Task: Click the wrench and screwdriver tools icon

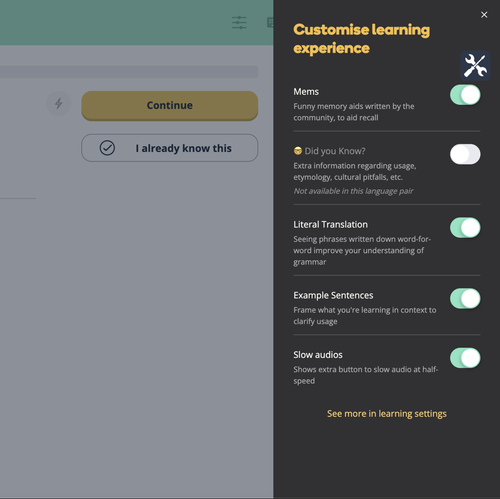Action: tap(475, 66)
